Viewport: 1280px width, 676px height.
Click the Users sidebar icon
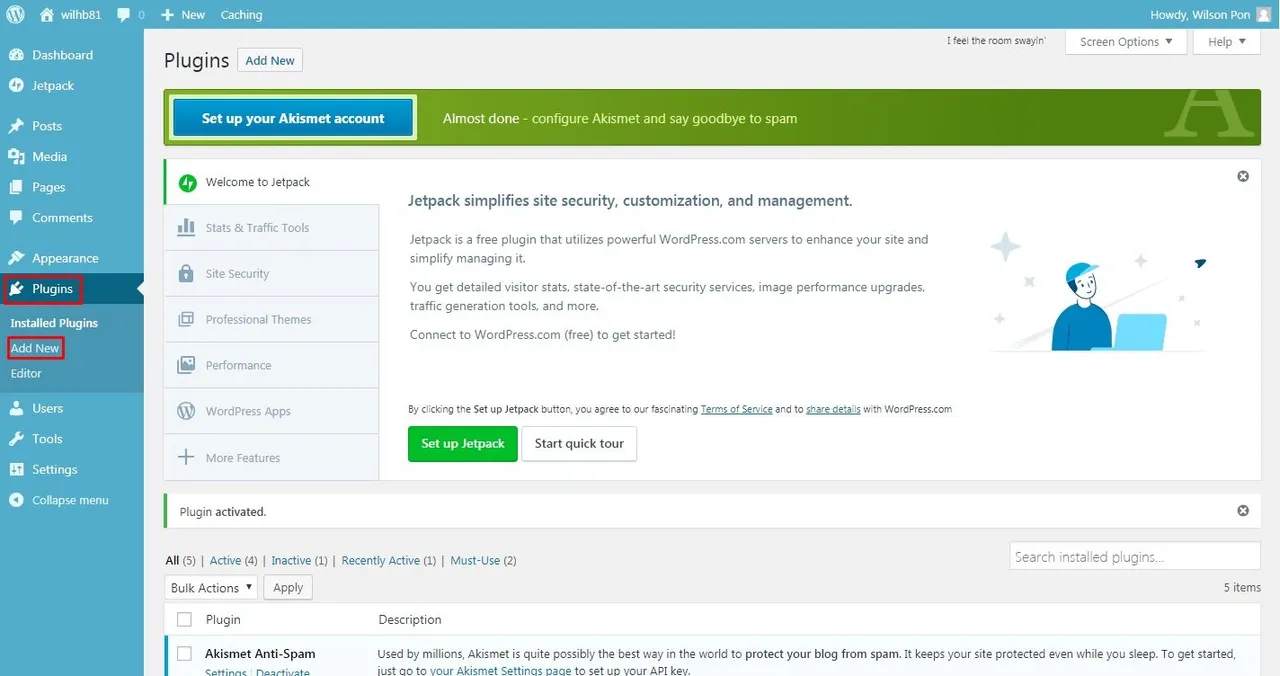(16, 408)
